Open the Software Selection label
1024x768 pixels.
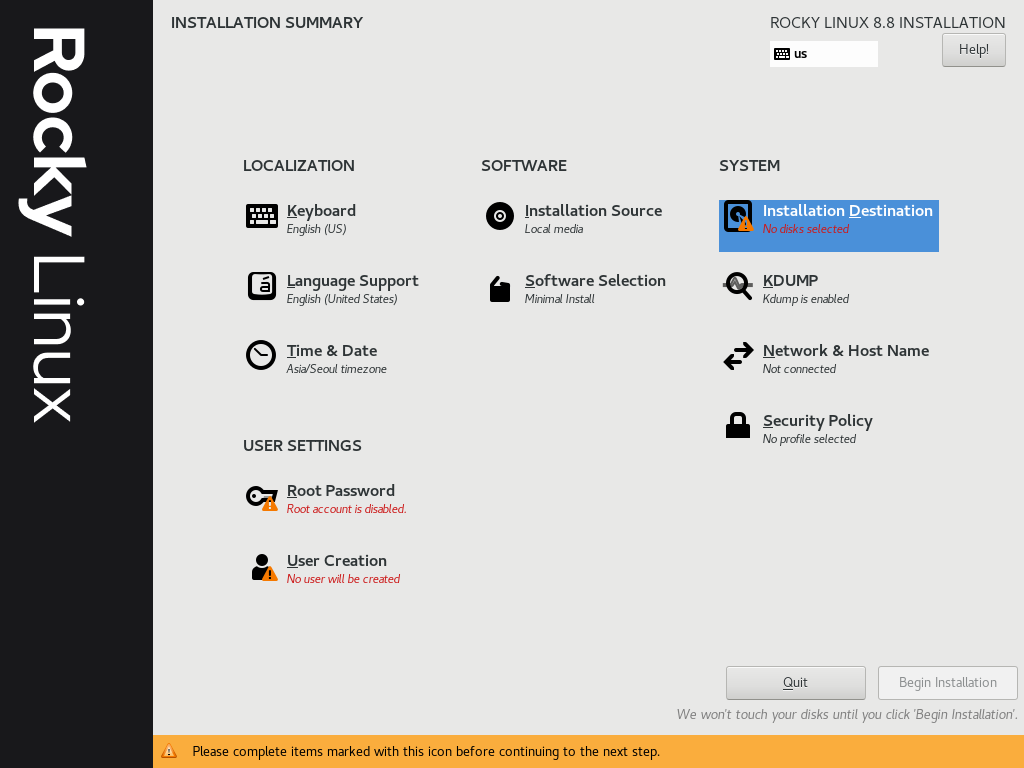pyautogui.click(x=596, y=281)
